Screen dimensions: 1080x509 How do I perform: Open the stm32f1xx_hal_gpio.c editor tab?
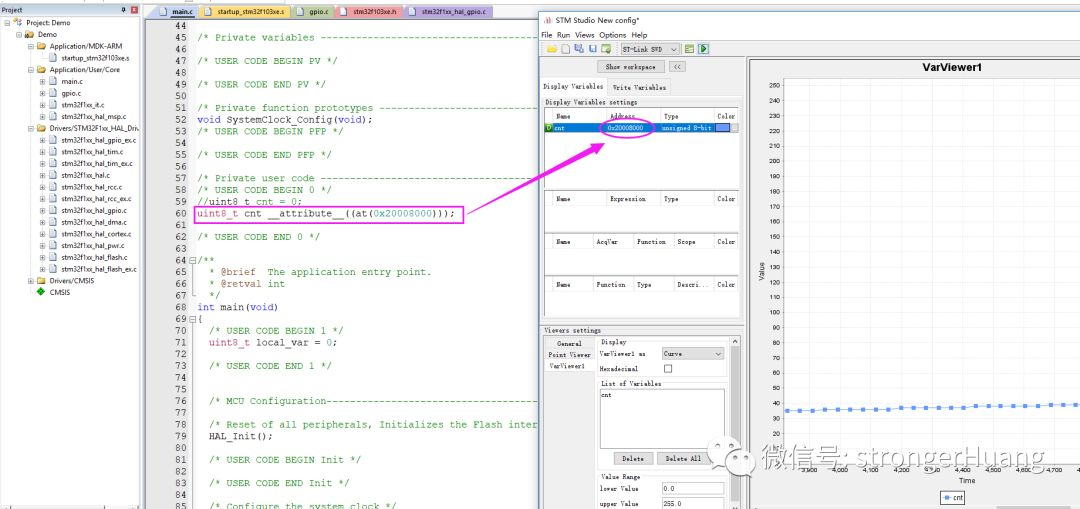[448, 12]
